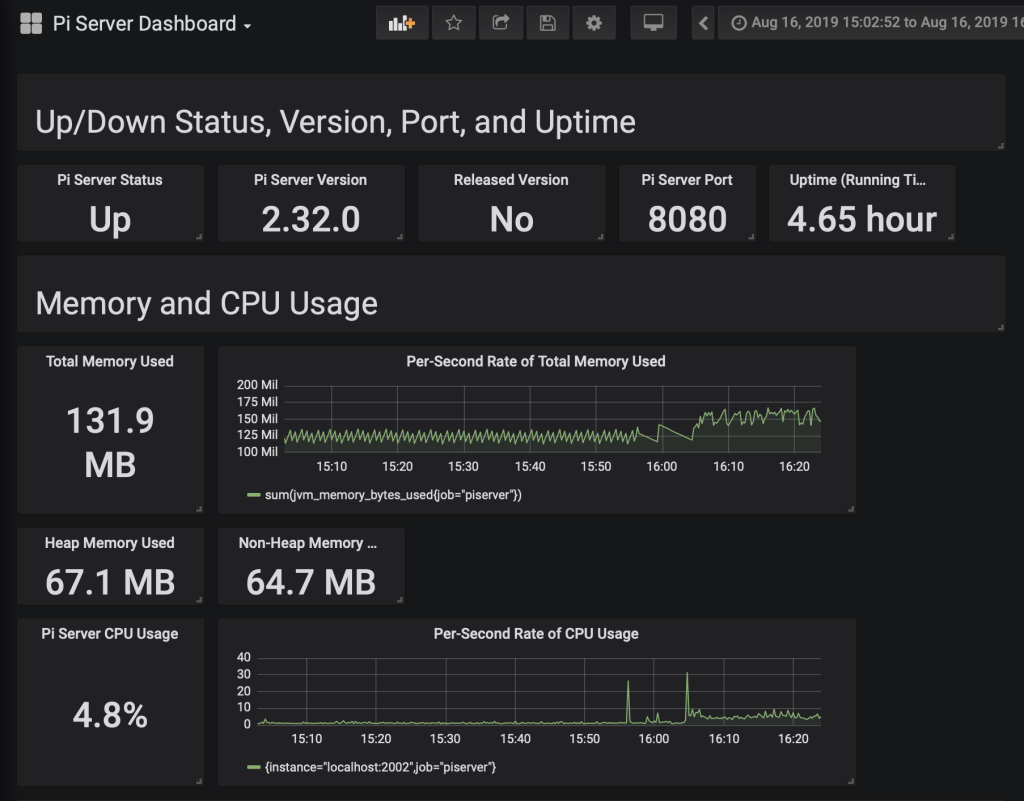Viewport: 1024px width, 801px height.
Task: Open Per-Second Rate of CPU Usage panel title menu
Action: tap(535, 633)
